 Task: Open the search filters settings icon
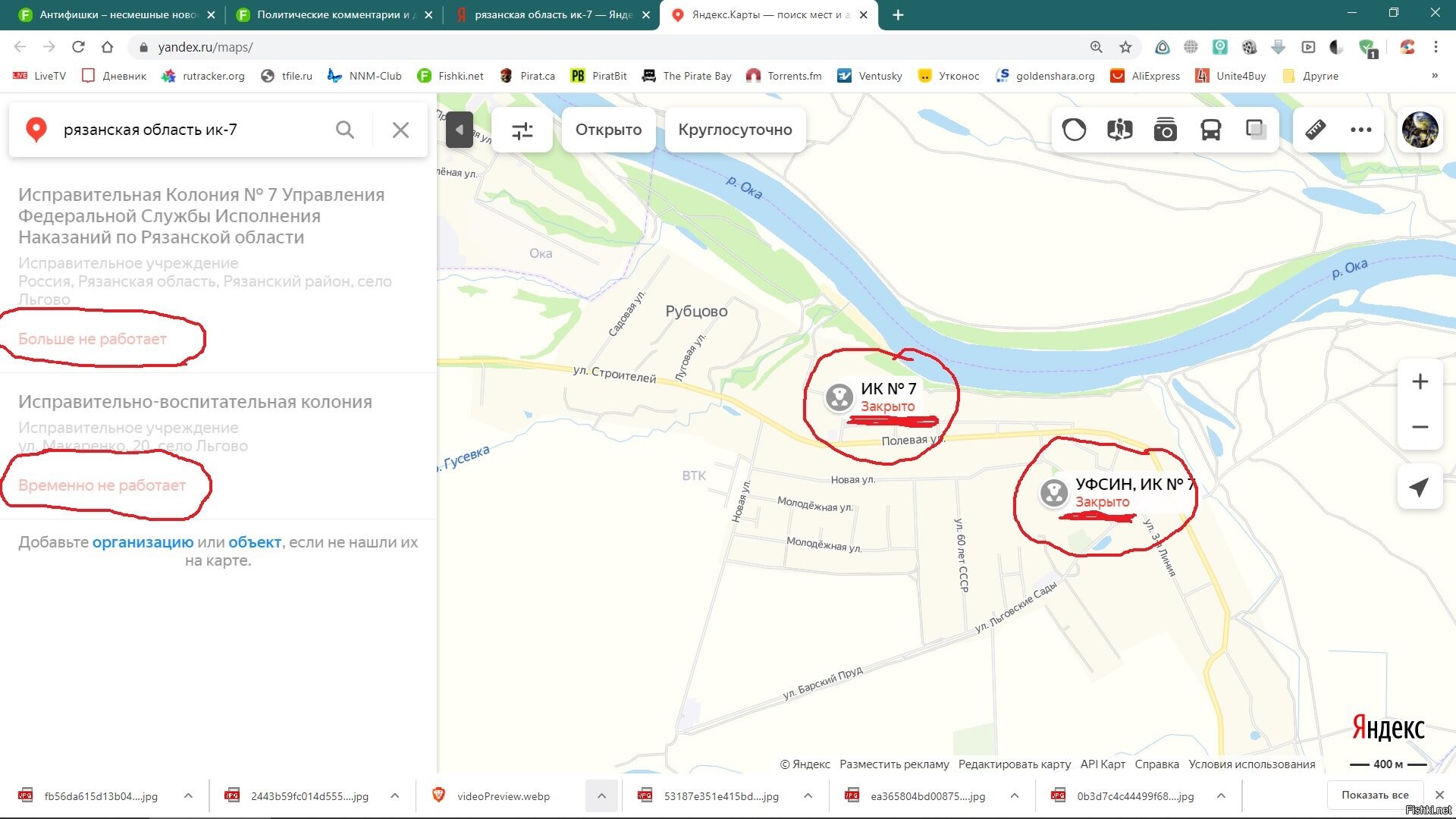(522, 130)
